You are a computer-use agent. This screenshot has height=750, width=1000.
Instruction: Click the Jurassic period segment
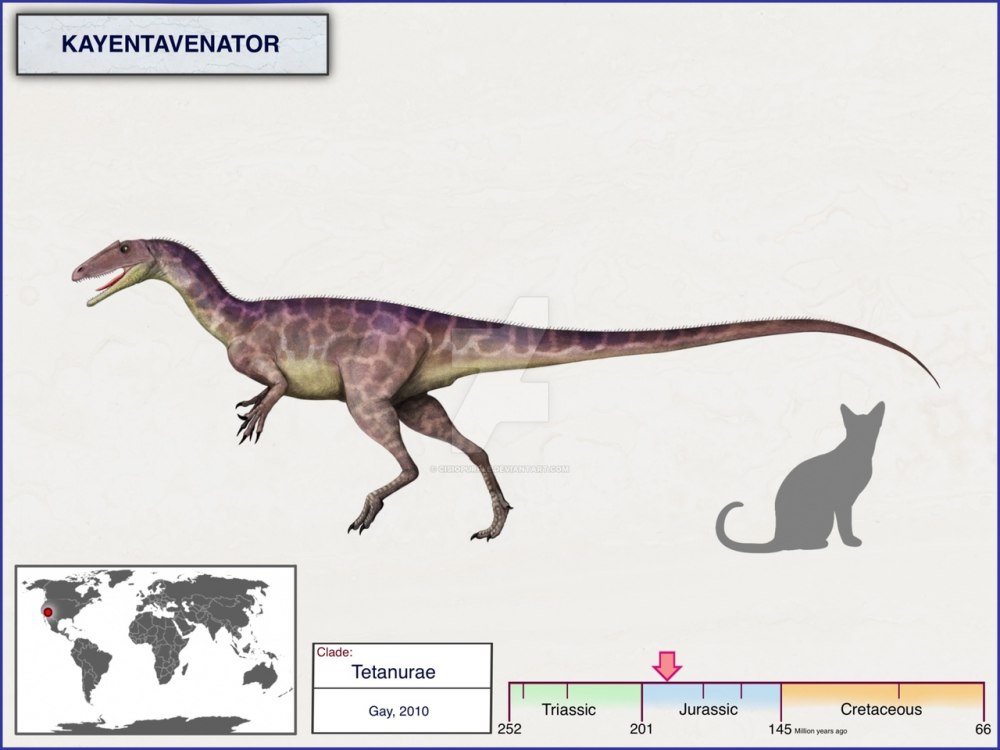click(x=711, y=702)
